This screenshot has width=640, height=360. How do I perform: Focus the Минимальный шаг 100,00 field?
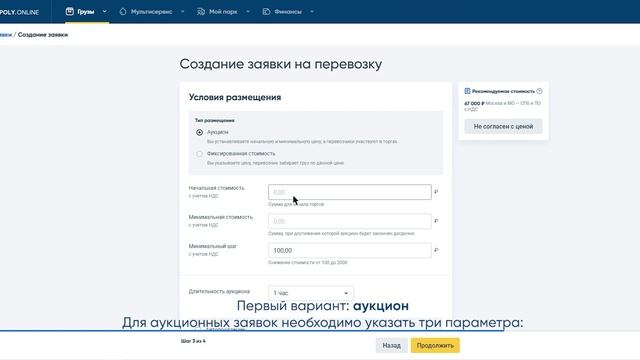[x=350, y=250]
